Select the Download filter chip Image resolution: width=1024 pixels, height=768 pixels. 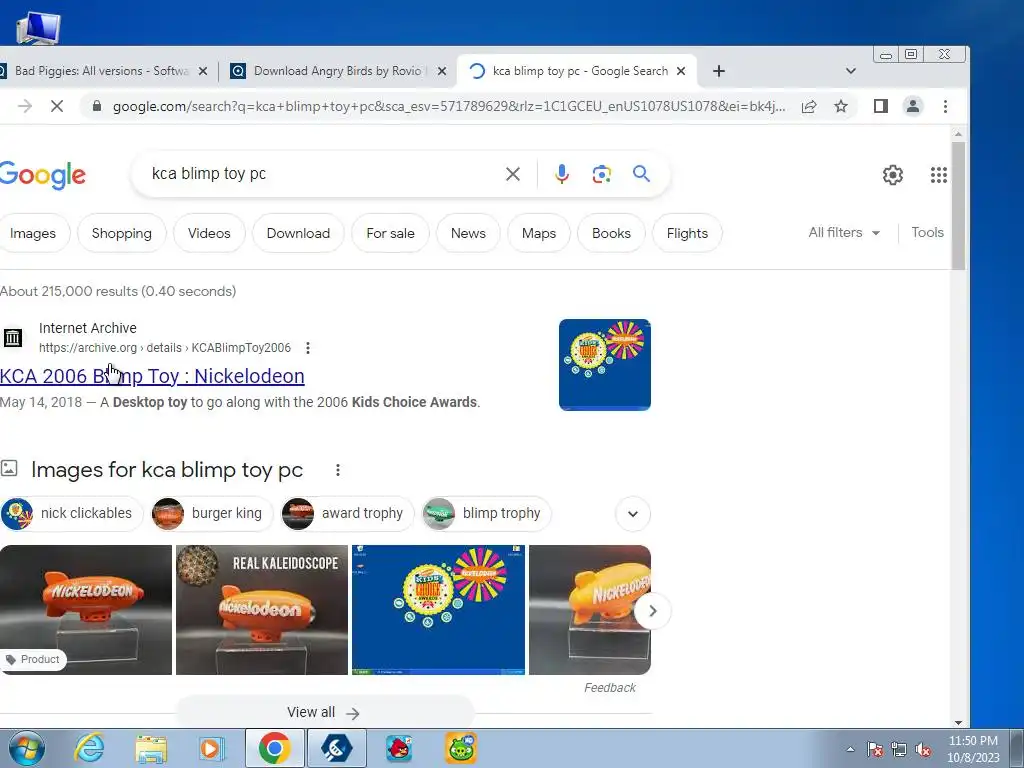point(298,233)
